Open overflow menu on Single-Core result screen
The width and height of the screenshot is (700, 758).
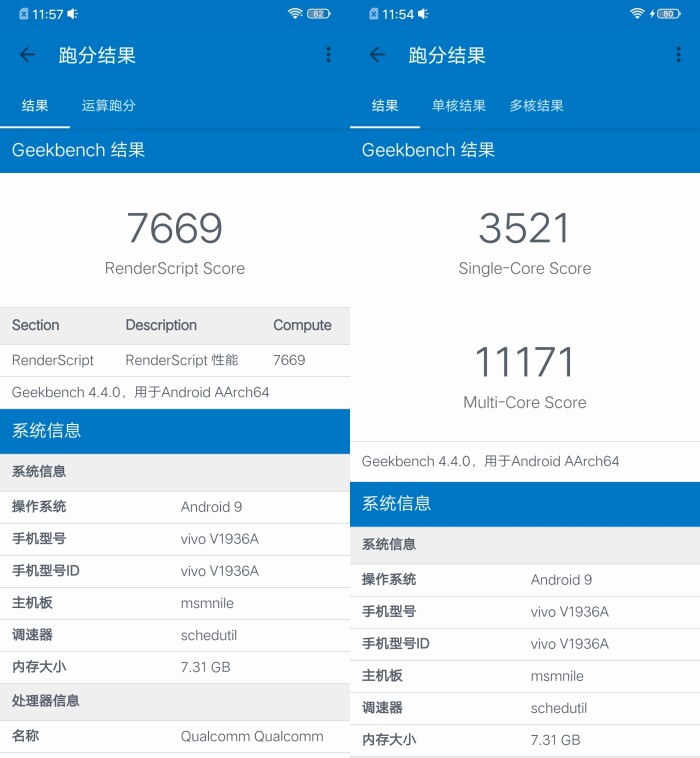[678, 55]
